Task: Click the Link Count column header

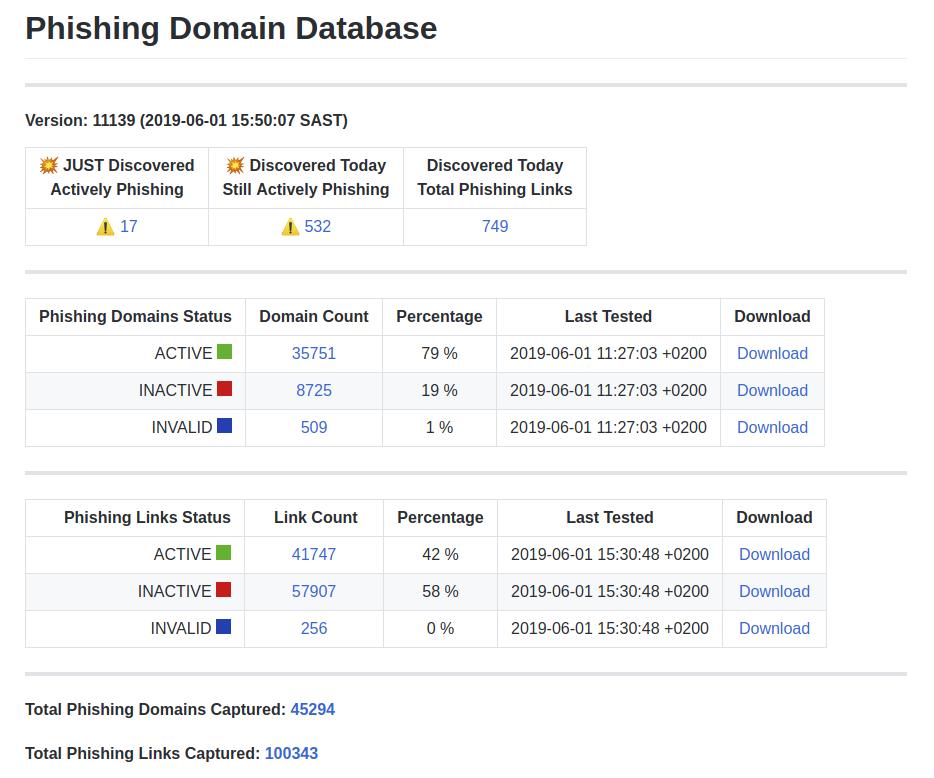Action: coord(316,517)
